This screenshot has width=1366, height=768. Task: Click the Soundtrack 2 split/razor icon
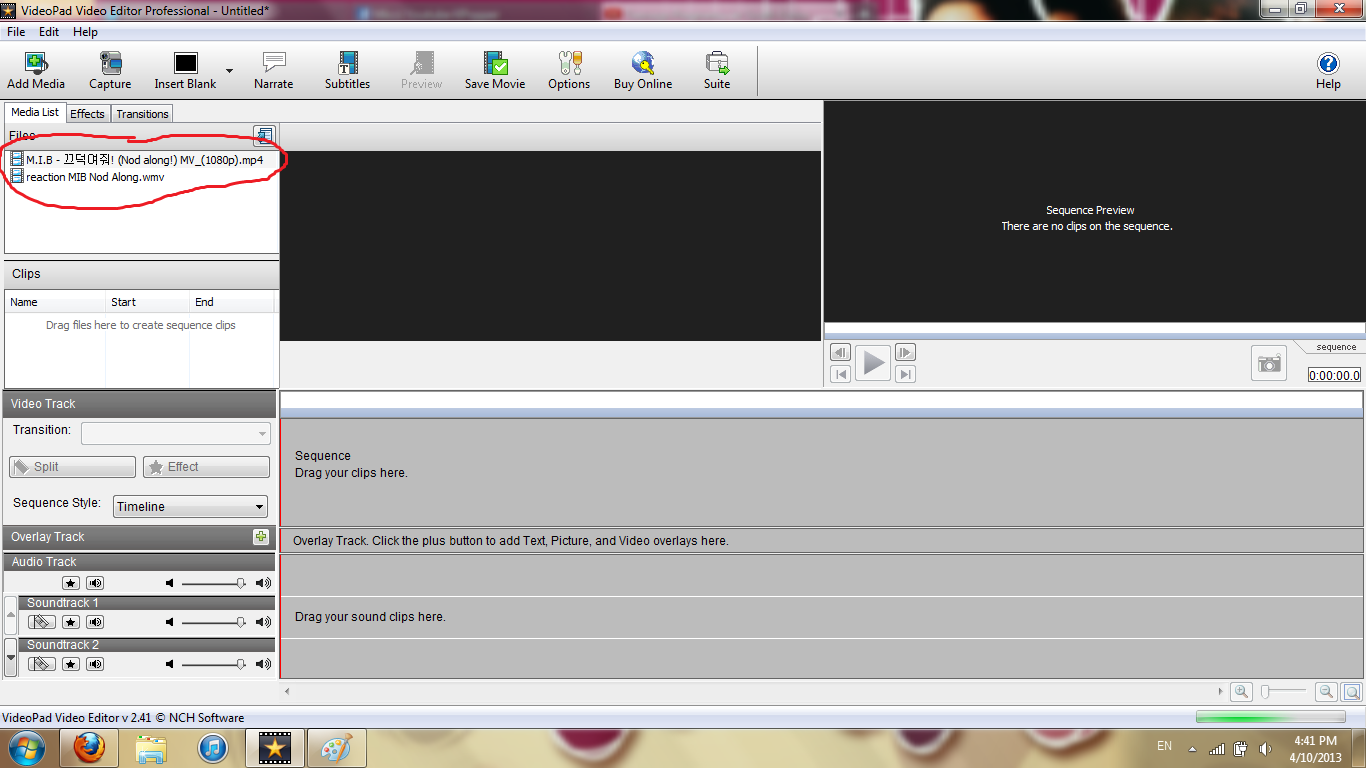point(41,664)
